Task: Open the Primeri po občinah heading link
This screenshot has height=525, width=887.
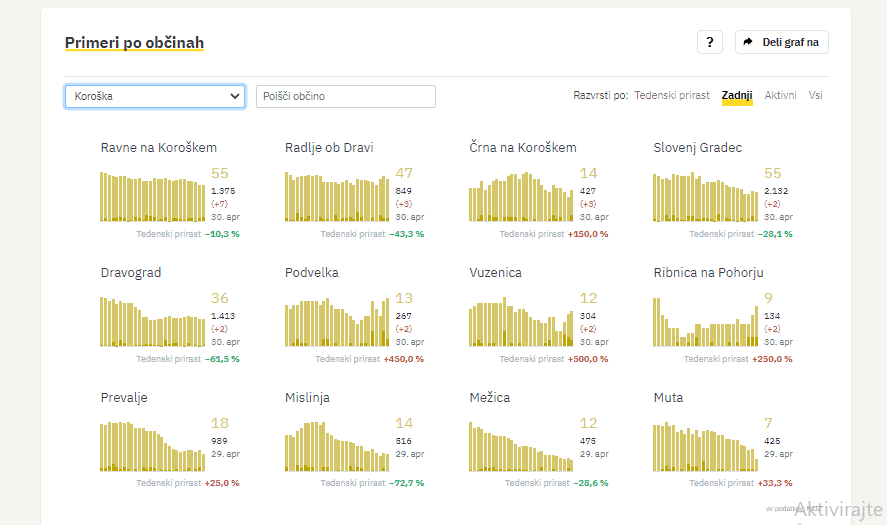Action: [x=134, y=43]
